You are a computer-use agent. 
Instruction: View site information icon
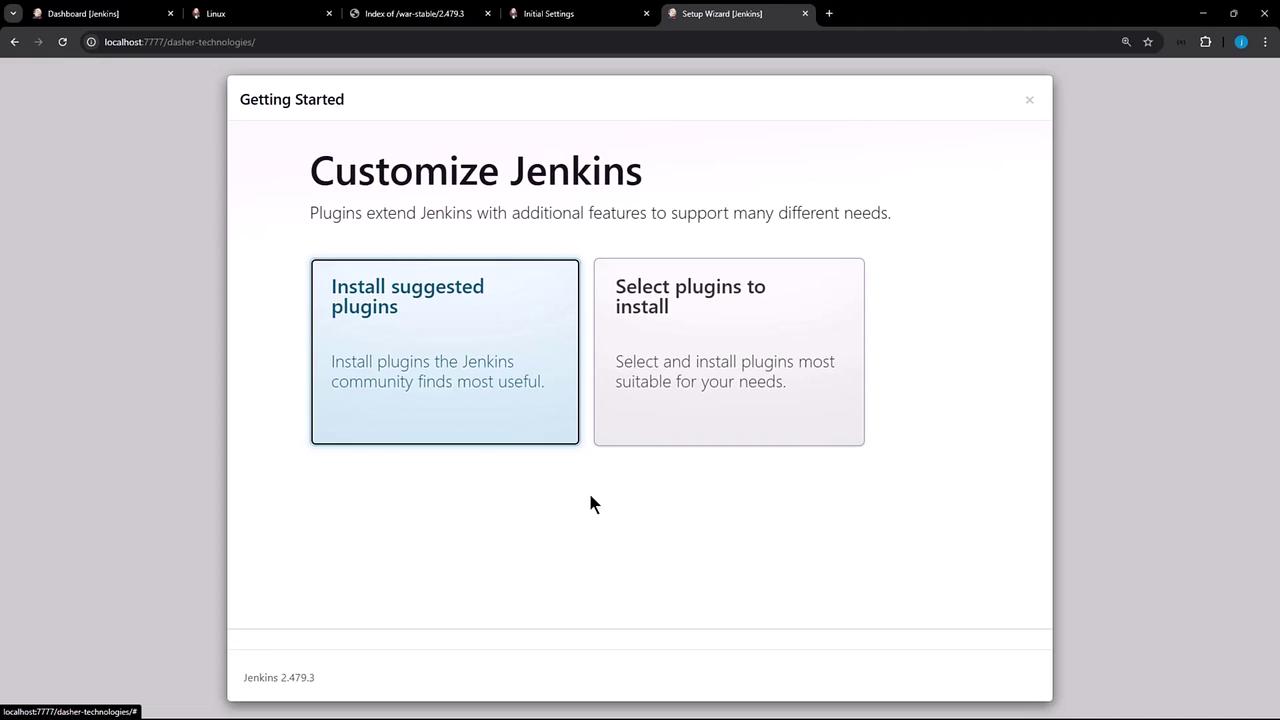91,42
